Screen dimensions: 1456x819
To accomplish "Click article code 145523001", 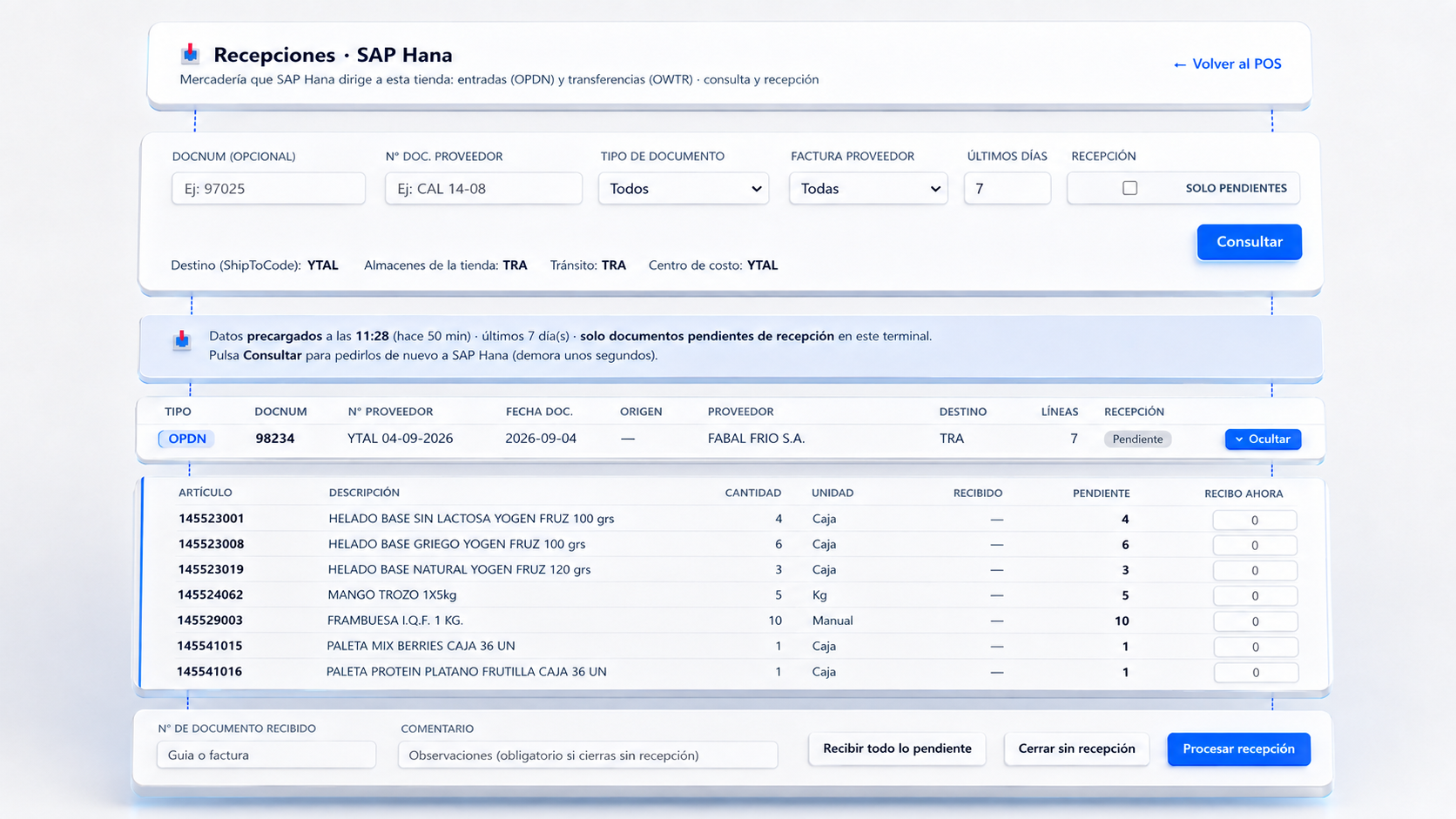I will (211, 519).
